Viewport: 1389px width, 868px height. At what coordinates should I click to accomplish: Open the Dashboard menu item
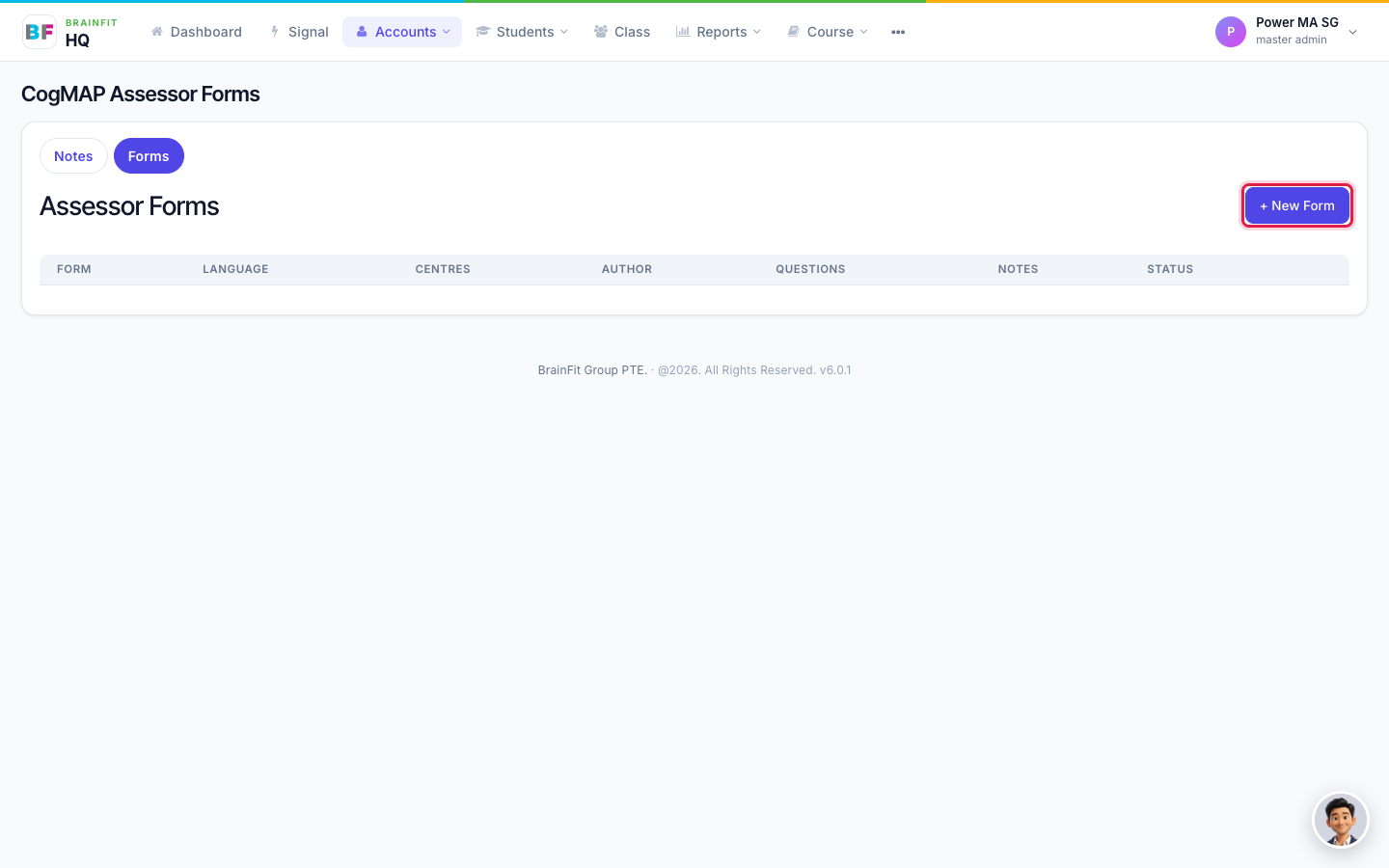coord(197,32)
